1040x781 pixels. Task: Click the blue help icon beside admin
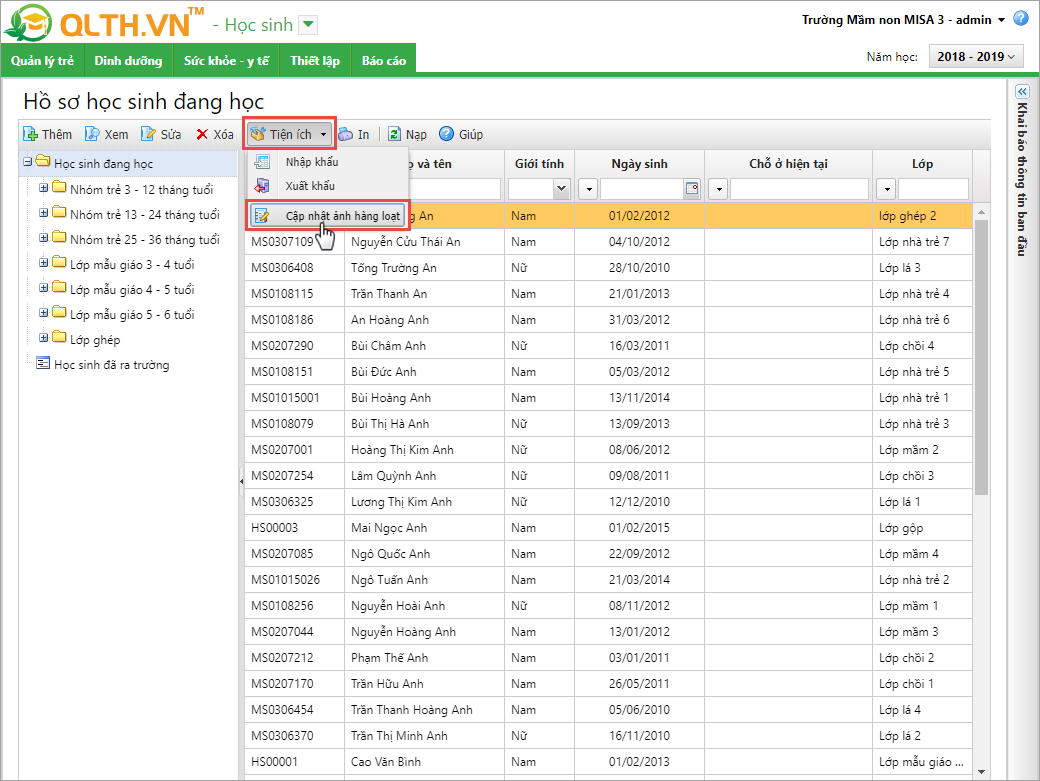point(1021,19)
